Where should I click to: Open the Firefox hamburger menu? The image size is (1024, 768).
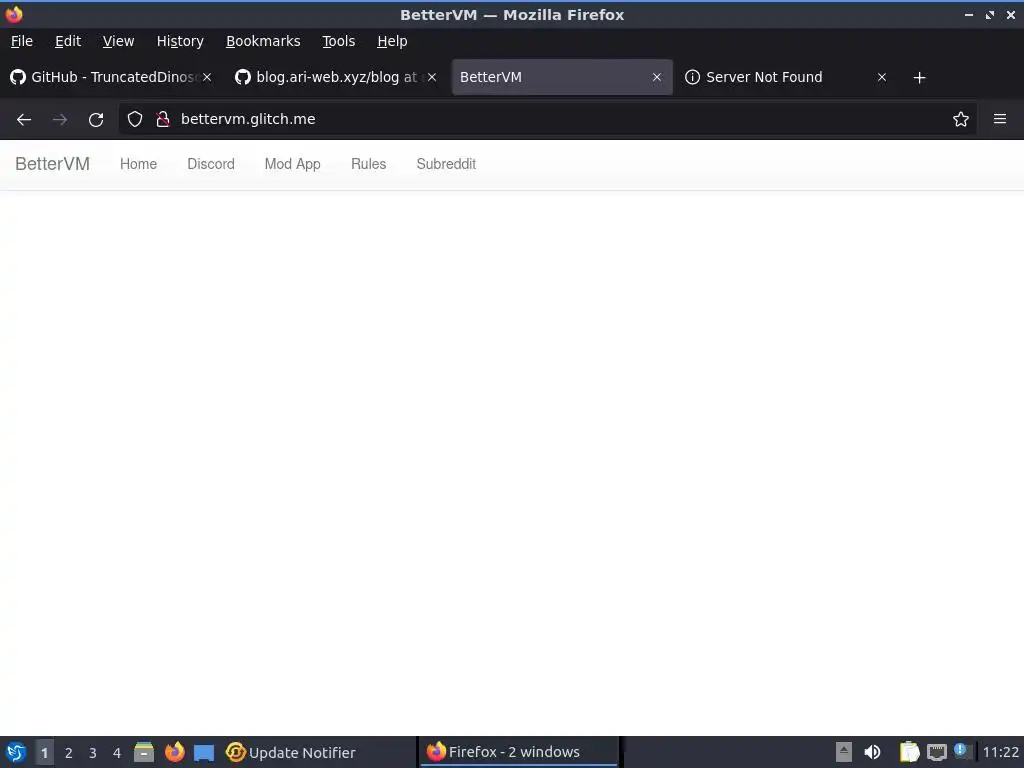(1000, 119)
